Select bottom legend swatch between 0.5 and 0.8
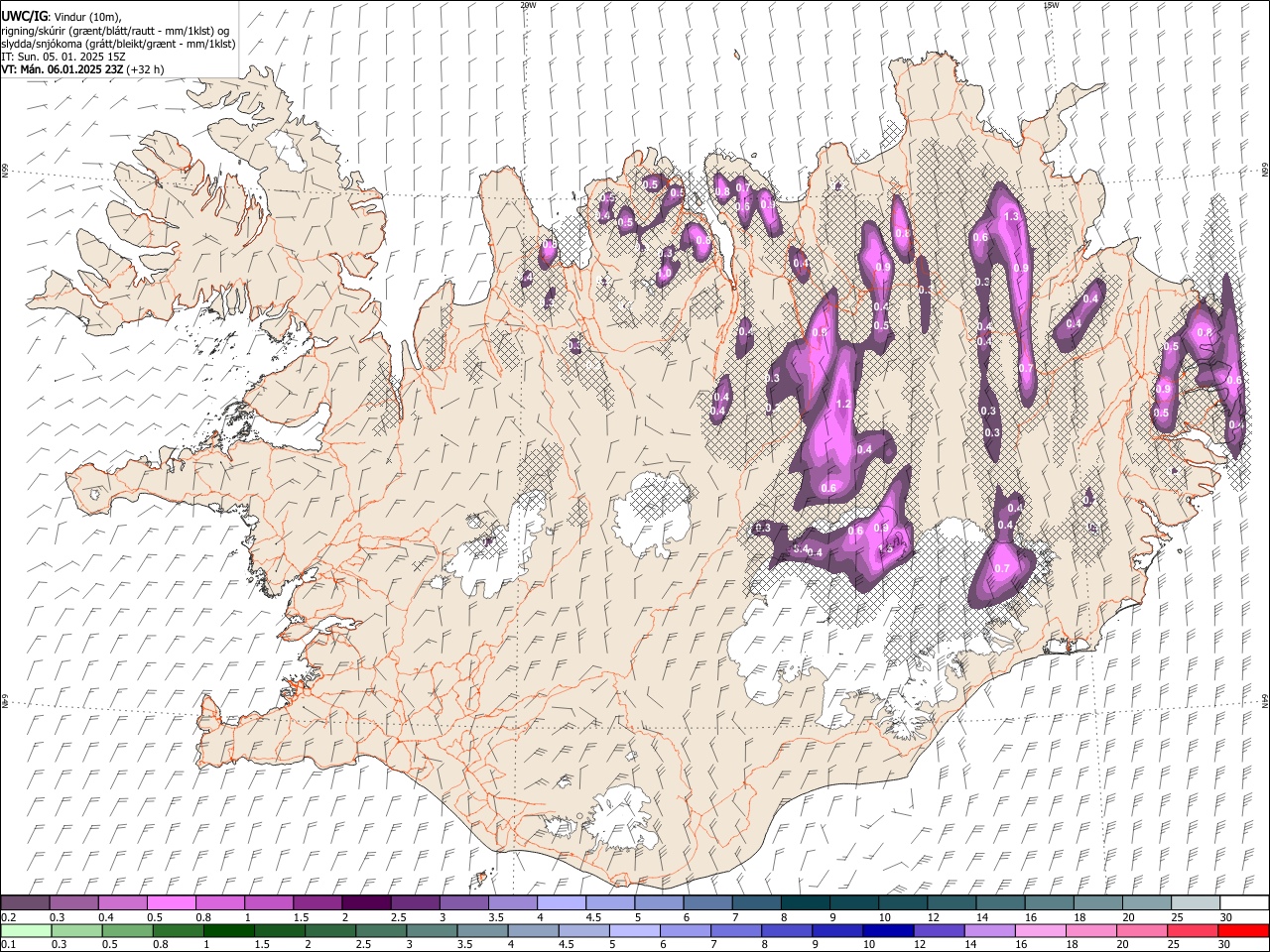This screenshot has width=1270, height=952. pyautogui.click(x=127, y=930)
